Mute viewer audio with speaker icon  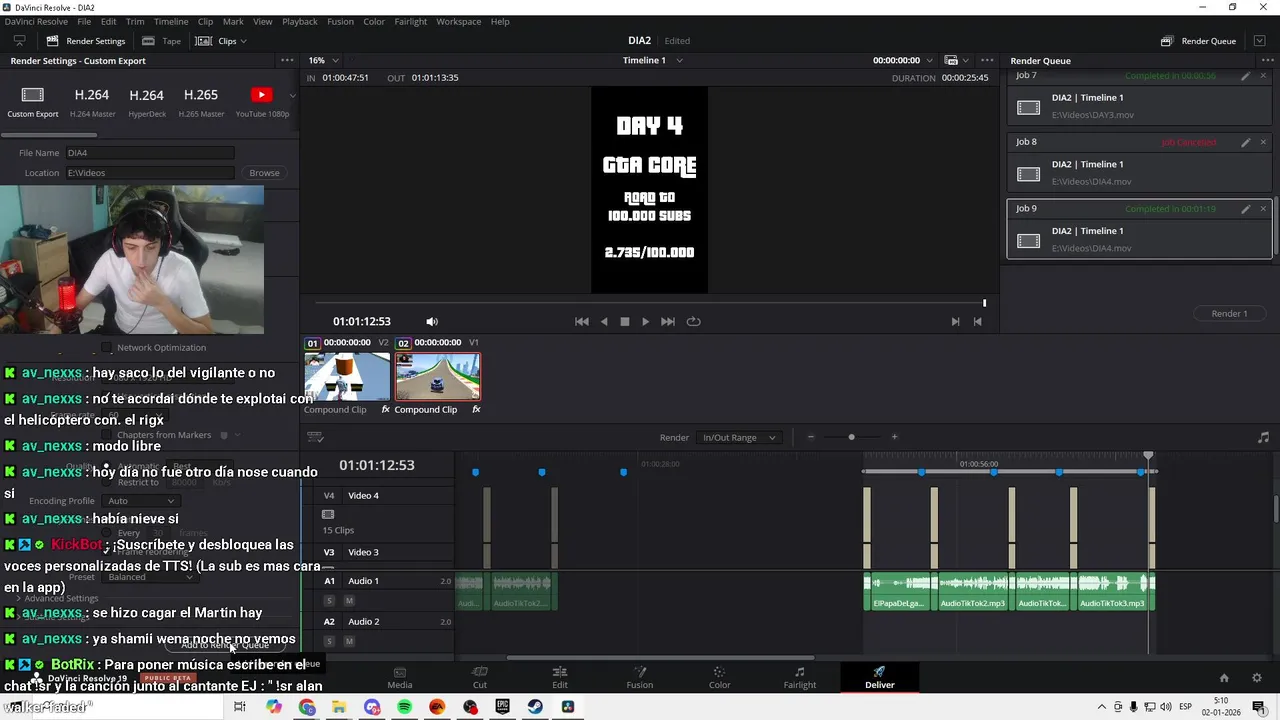pos(432,322)
